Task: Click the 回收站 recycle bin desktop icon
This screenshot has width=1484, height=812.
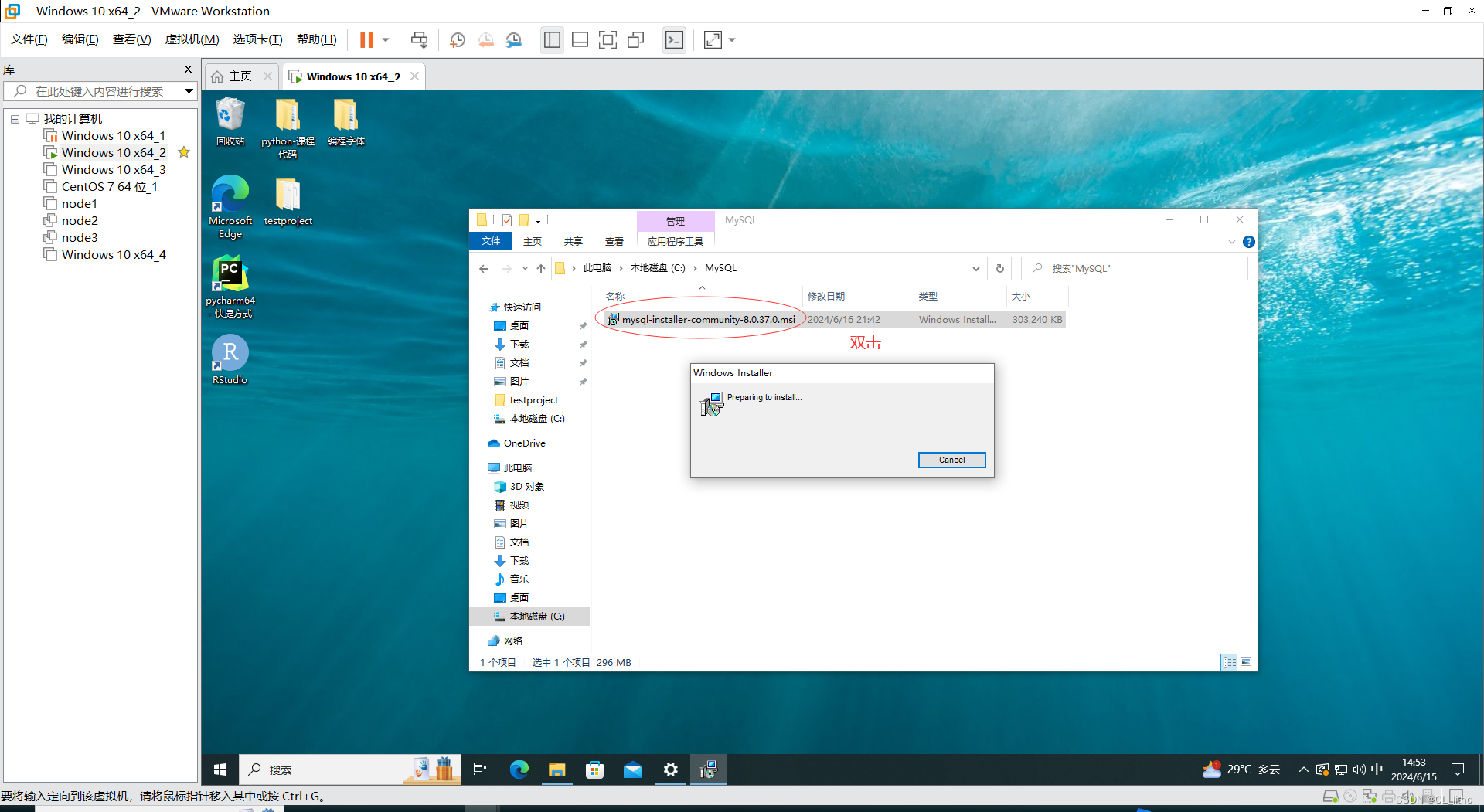Action: 230,122
